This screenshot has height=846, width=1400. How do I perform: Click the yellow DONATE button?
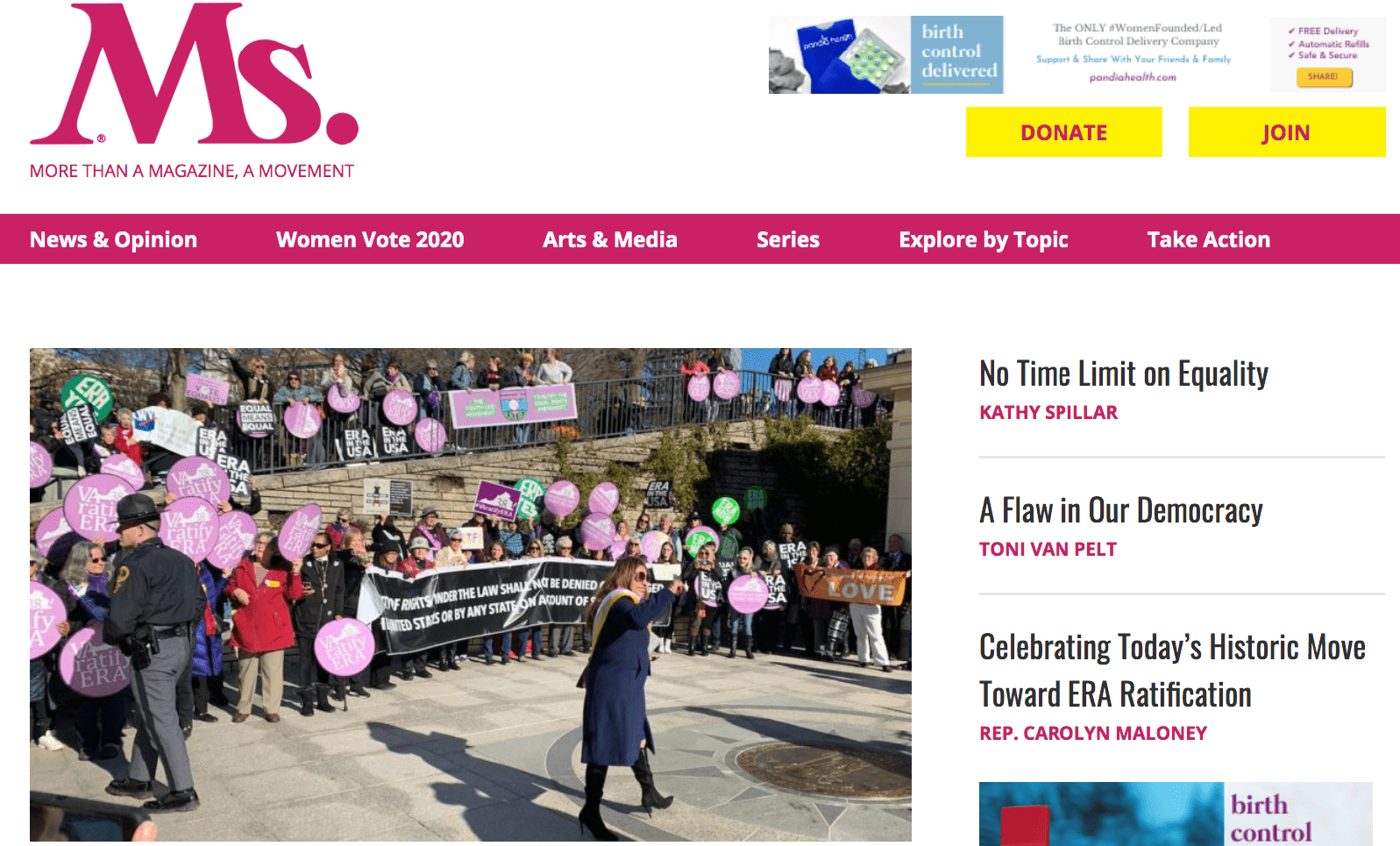click(1064, 132)
